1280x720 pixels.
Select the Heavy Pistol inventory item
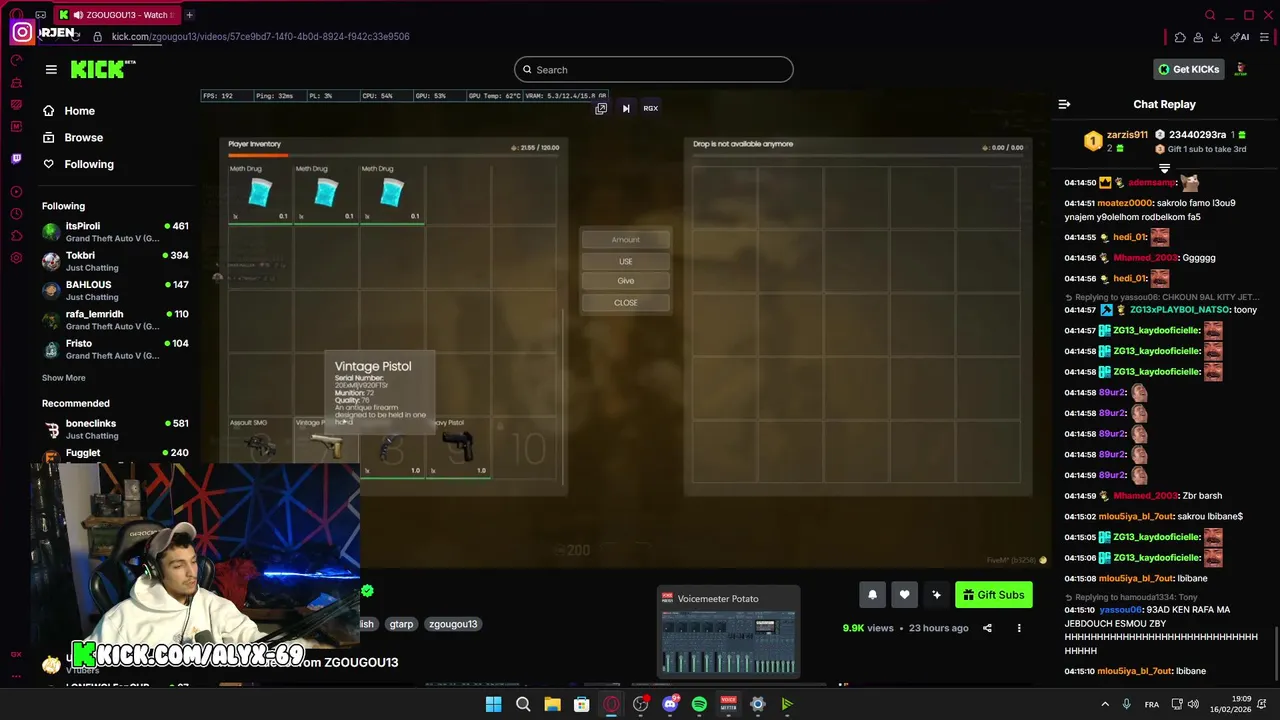point(458,446)
